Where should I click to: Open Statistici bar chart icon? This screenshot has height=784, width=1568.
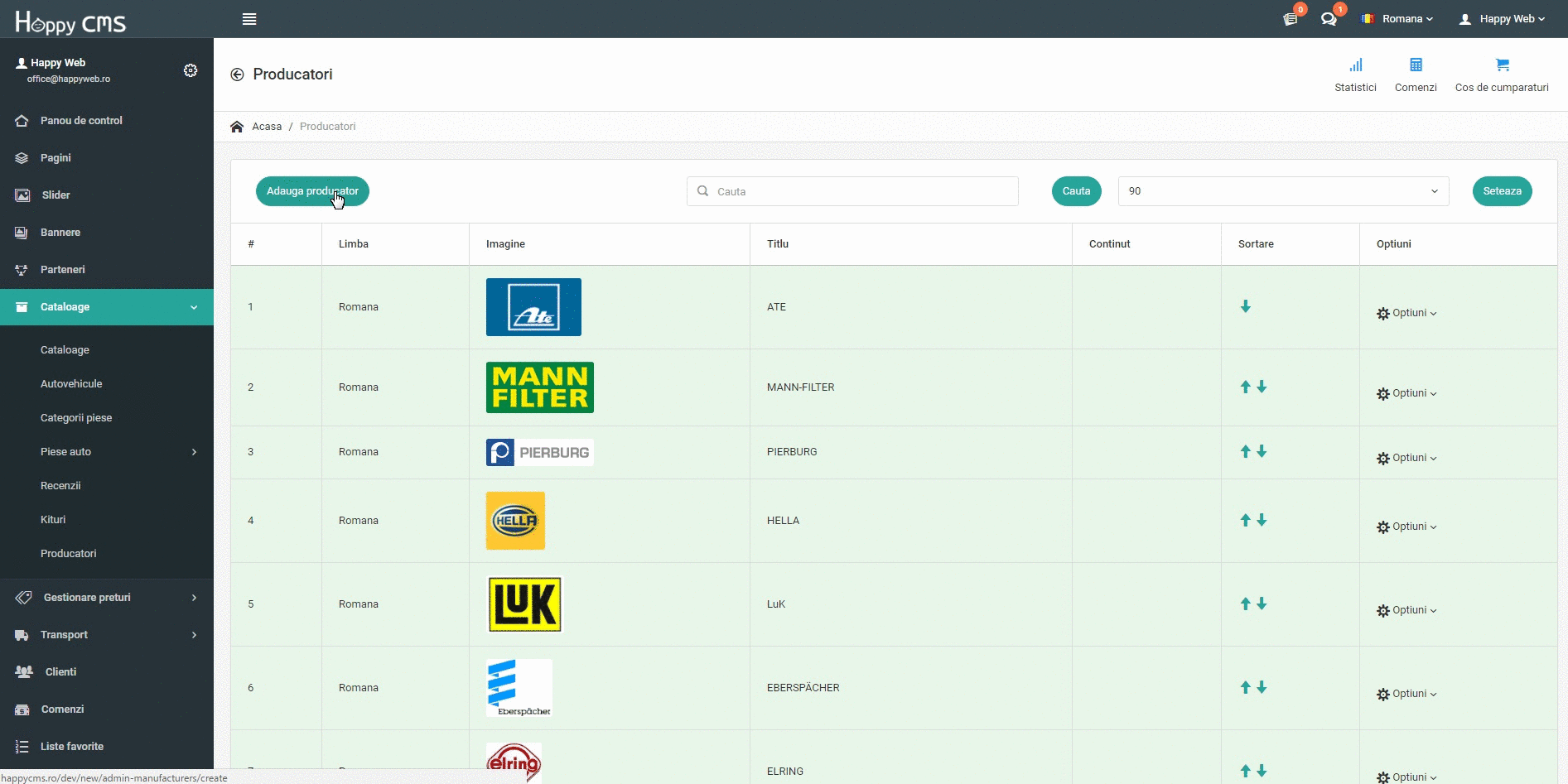tap(1355, 65)
